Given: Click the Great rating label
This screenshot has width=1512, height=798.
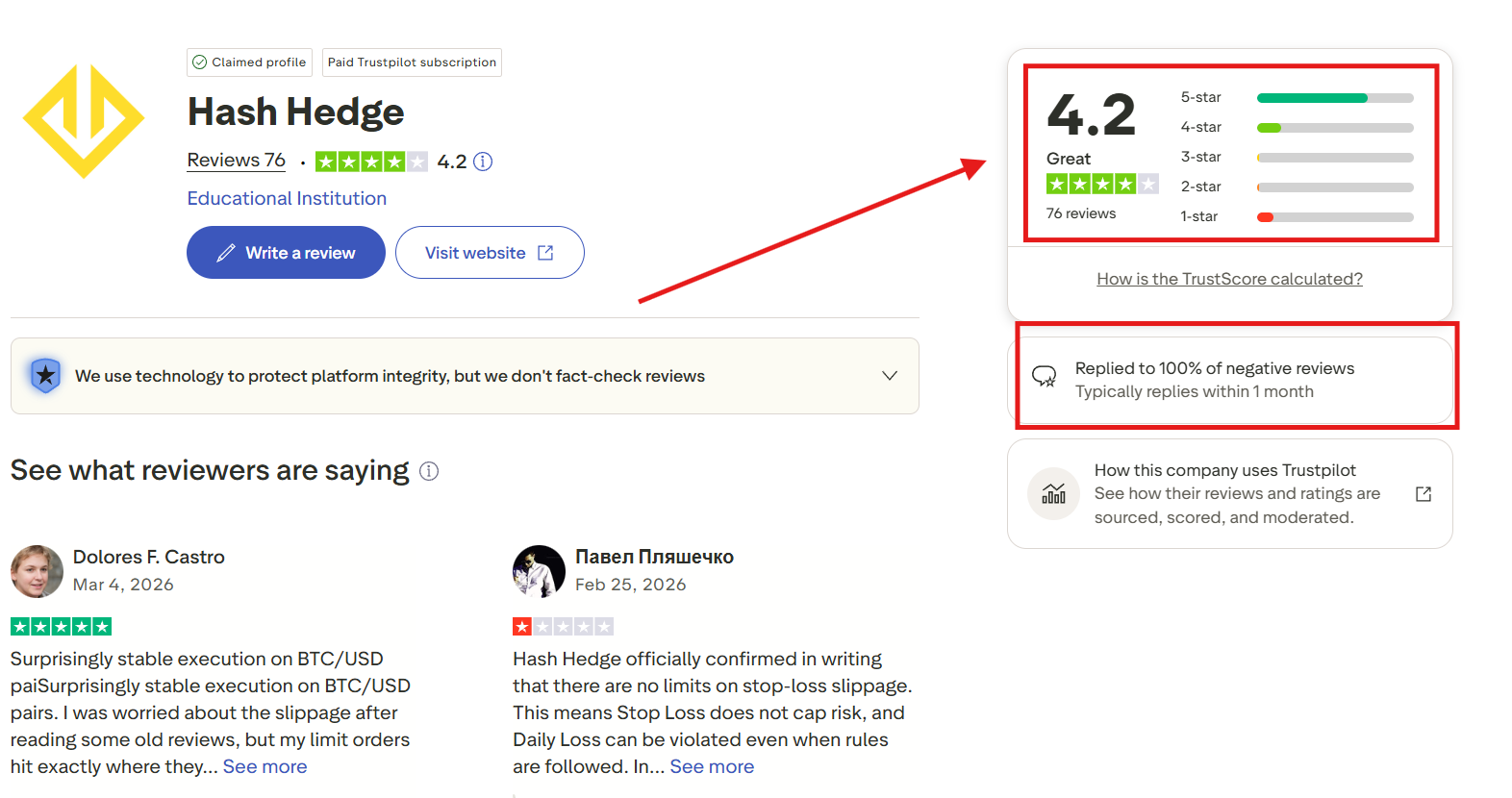Looking at the screenshot, I should pyautogui.click(x=1069, y=159).
